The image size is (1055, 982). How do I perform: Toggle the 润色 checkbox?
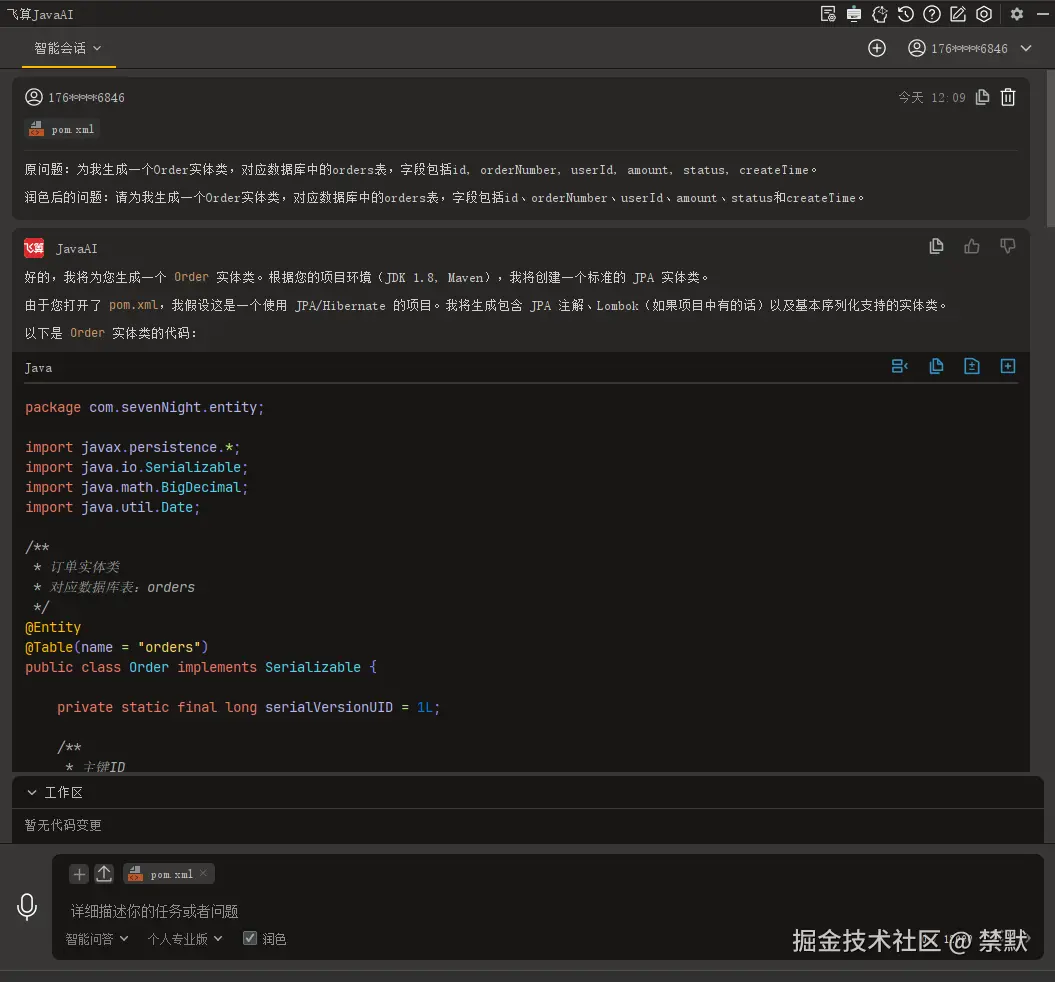click(250, 938)
